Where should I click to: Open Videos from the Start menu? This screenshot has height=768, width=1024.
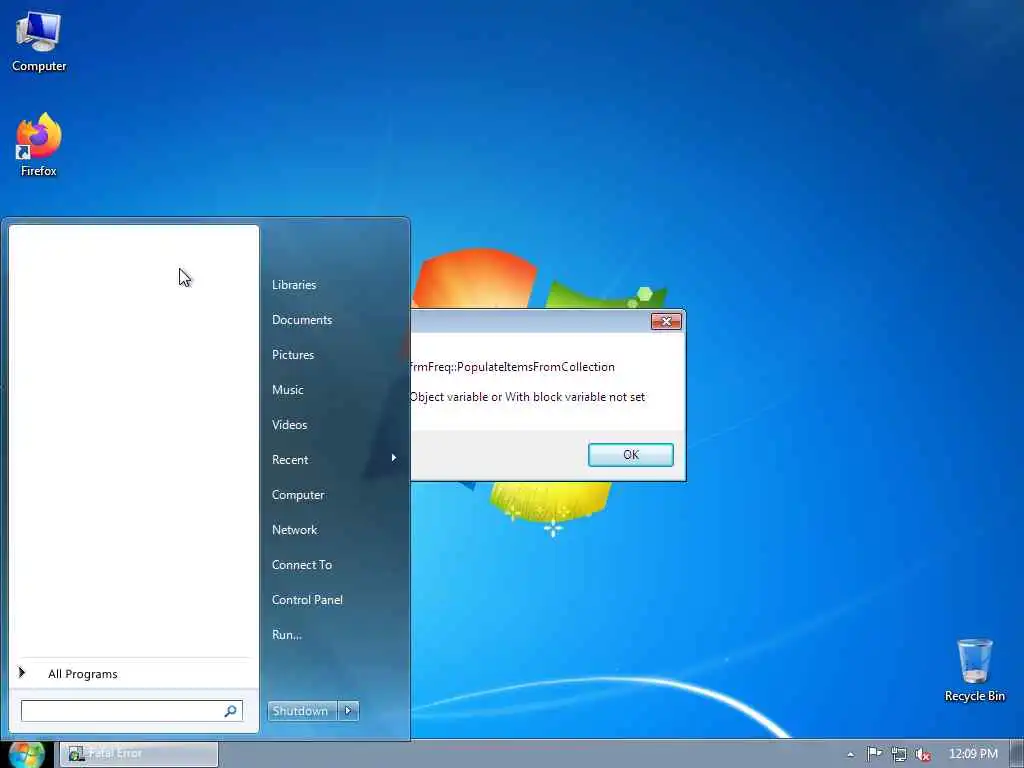289,424
